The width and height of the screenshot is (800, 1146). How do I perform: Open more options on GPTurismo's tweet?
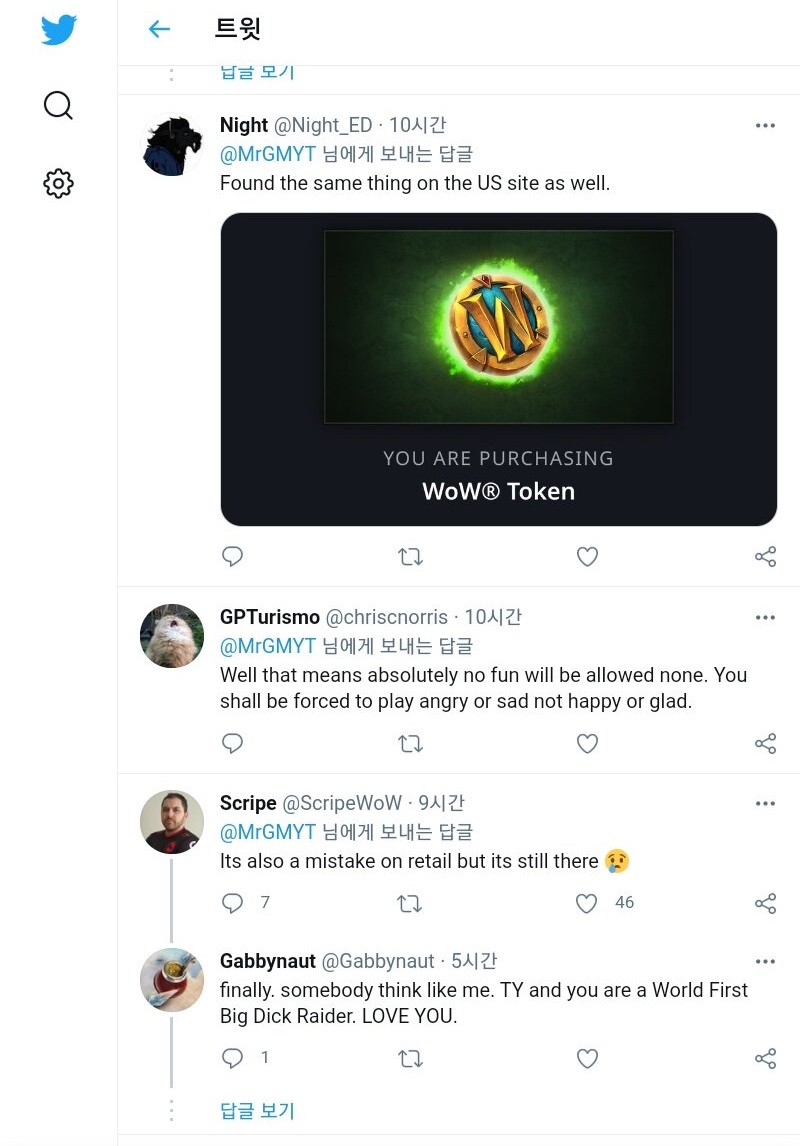tap(765, 618)
